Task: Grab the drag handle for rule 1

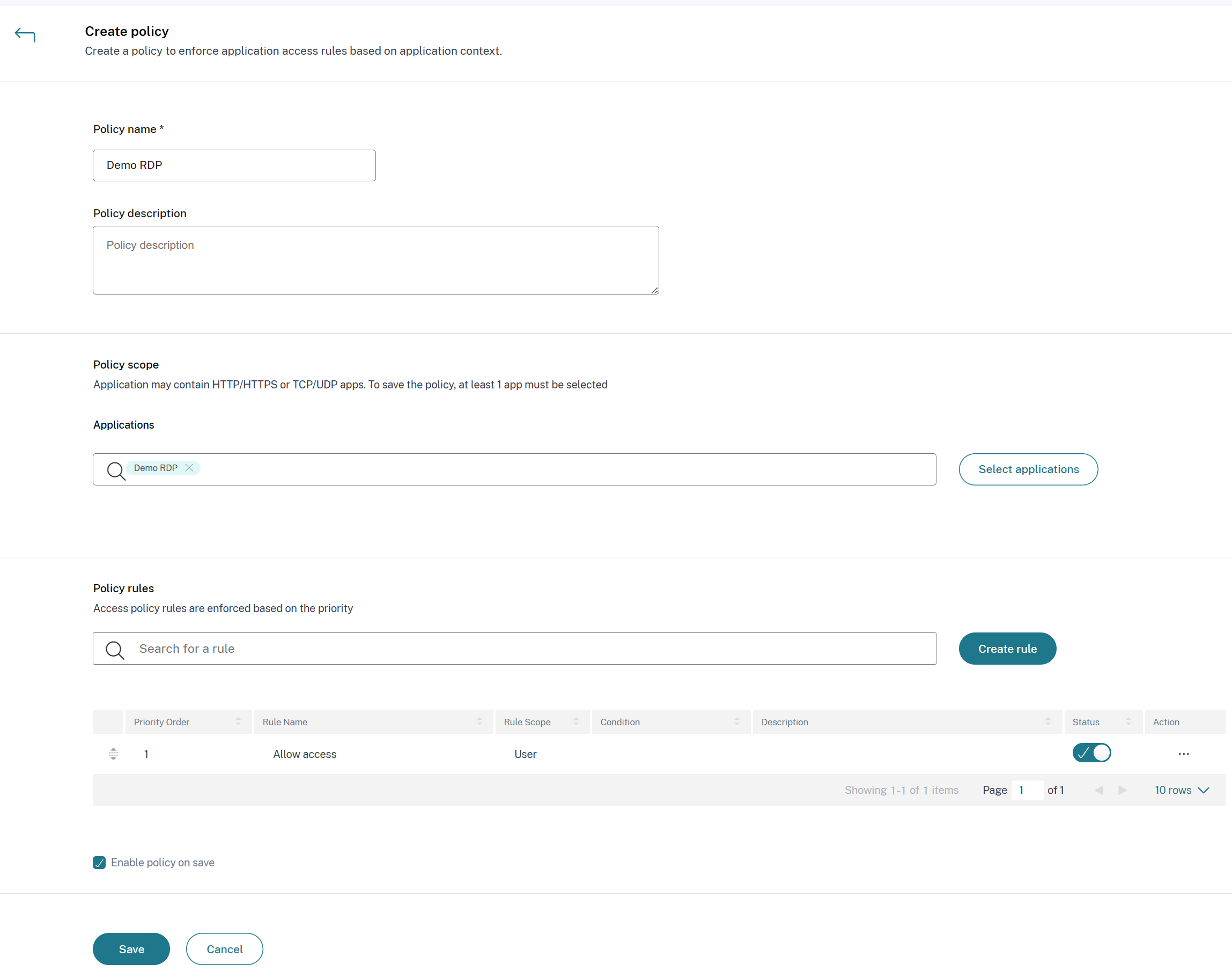Action: (113, 754)
